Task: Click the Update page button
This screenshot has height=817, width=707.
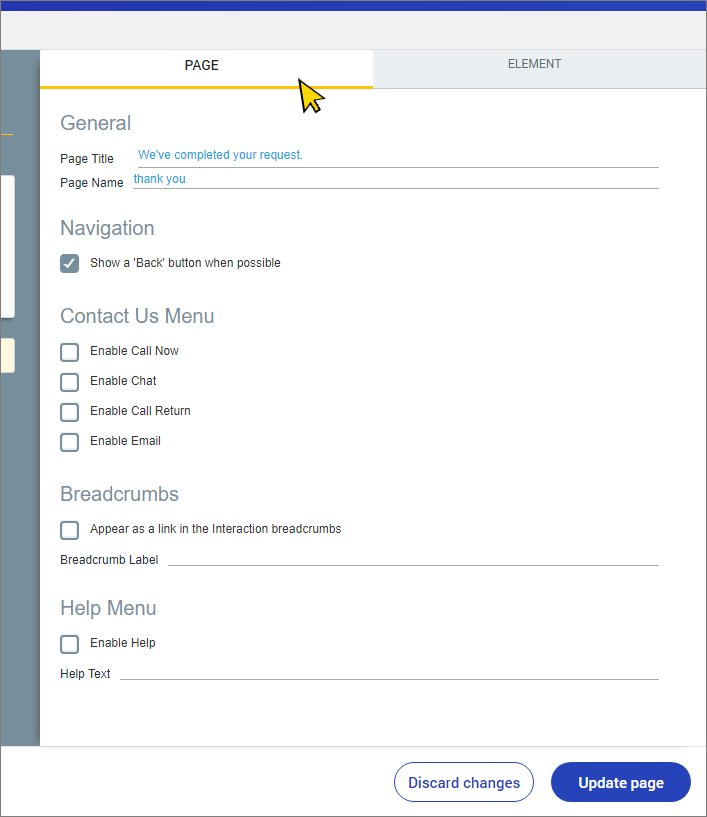Action: (x=621, y=782)
